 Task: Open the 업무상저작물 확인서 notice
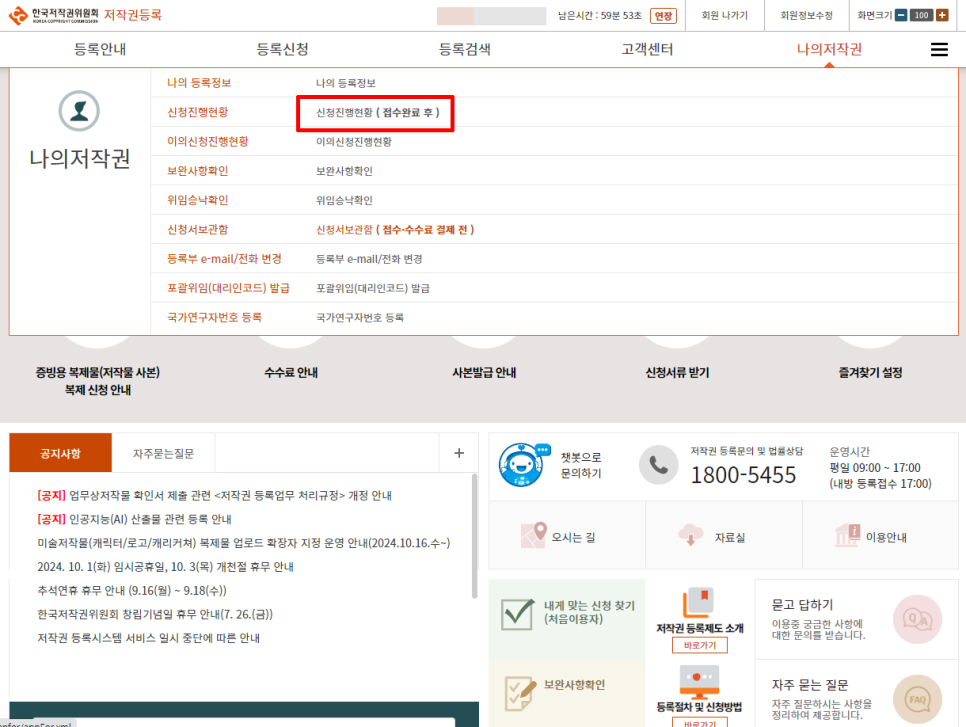(214, 495)
